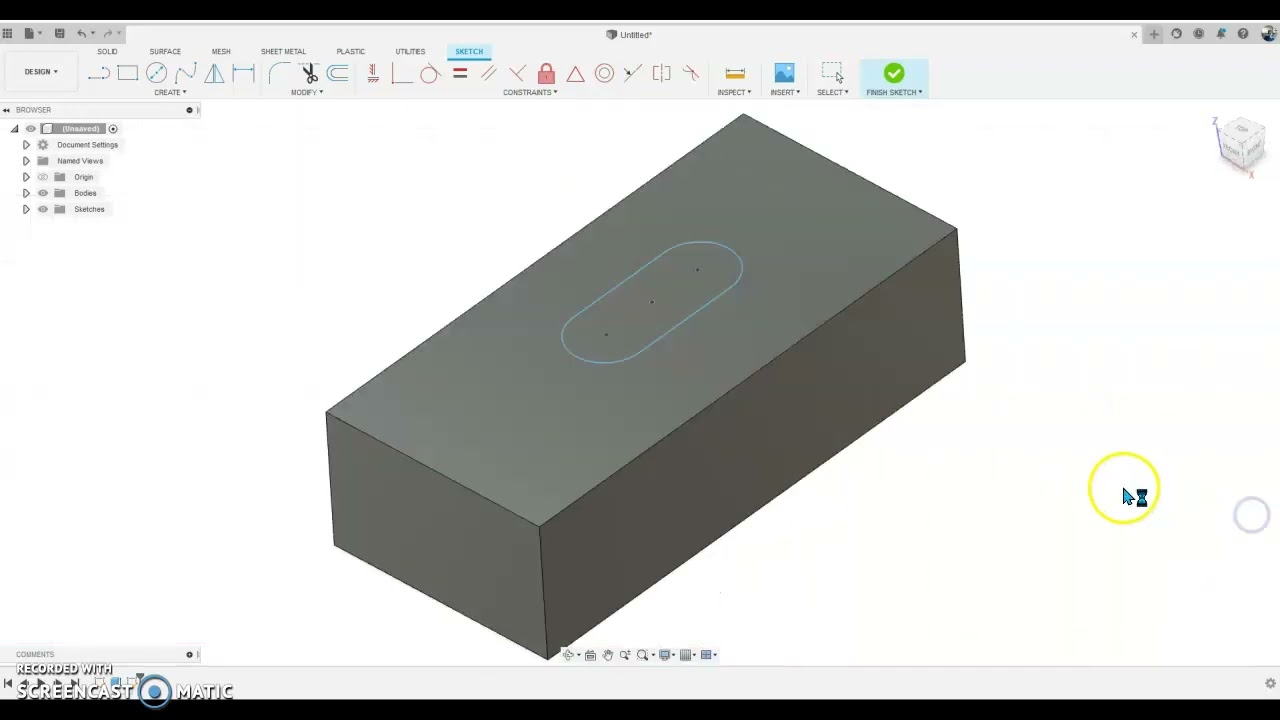
Task: Apply the Perpendicular constraint
Action: point(517,73)
